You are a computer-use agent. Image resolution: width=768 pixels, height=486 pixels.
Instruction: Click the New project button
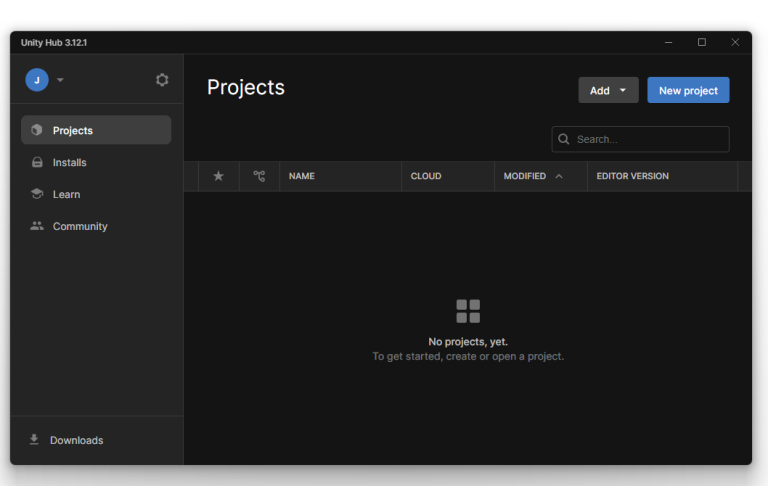pyautogui.click(x=688, y=90)
